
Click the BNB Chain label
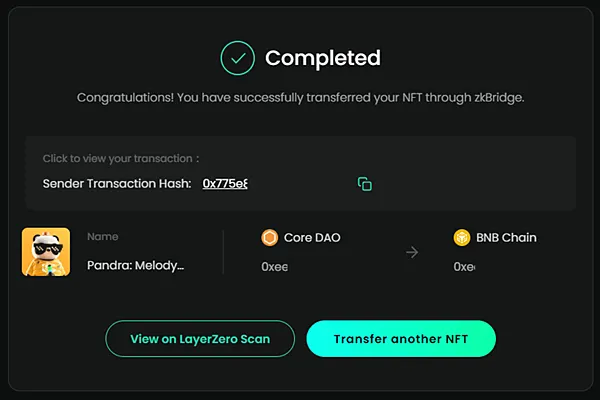point(506,238)
